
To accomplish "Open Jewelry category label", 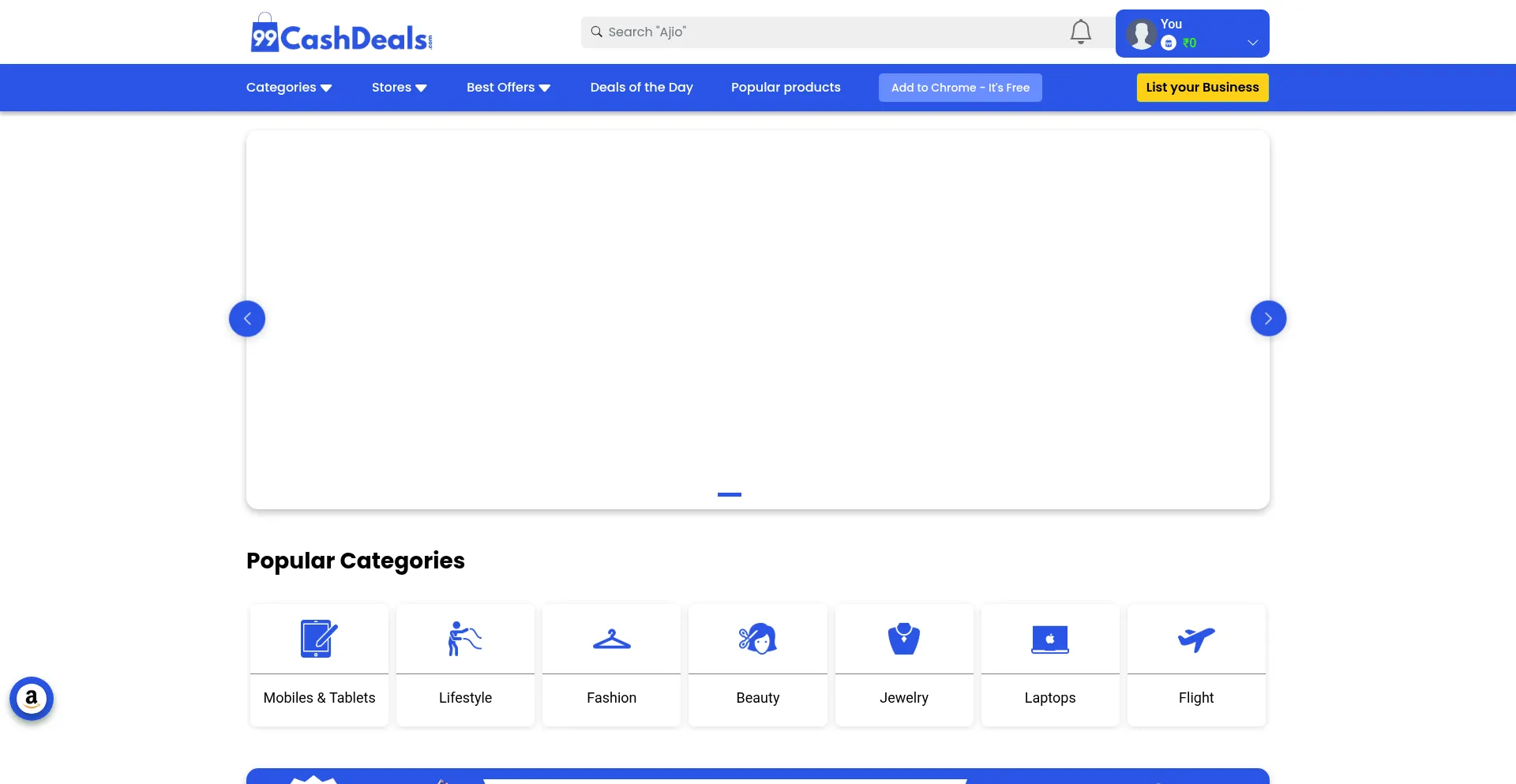I will point(904,698).
